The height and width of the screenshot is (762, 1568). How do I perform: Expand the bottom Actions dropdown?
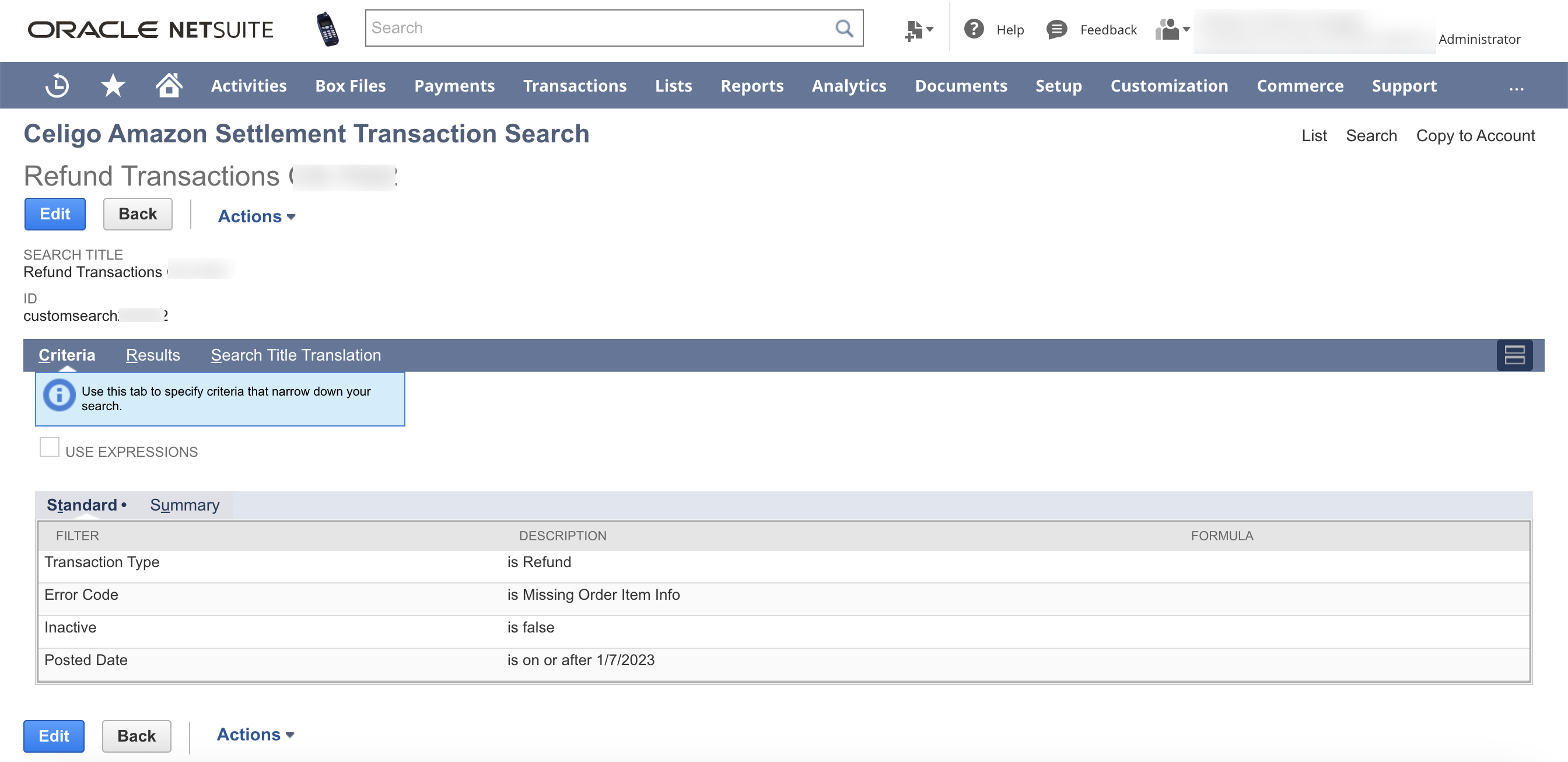(x=255, y=734)
